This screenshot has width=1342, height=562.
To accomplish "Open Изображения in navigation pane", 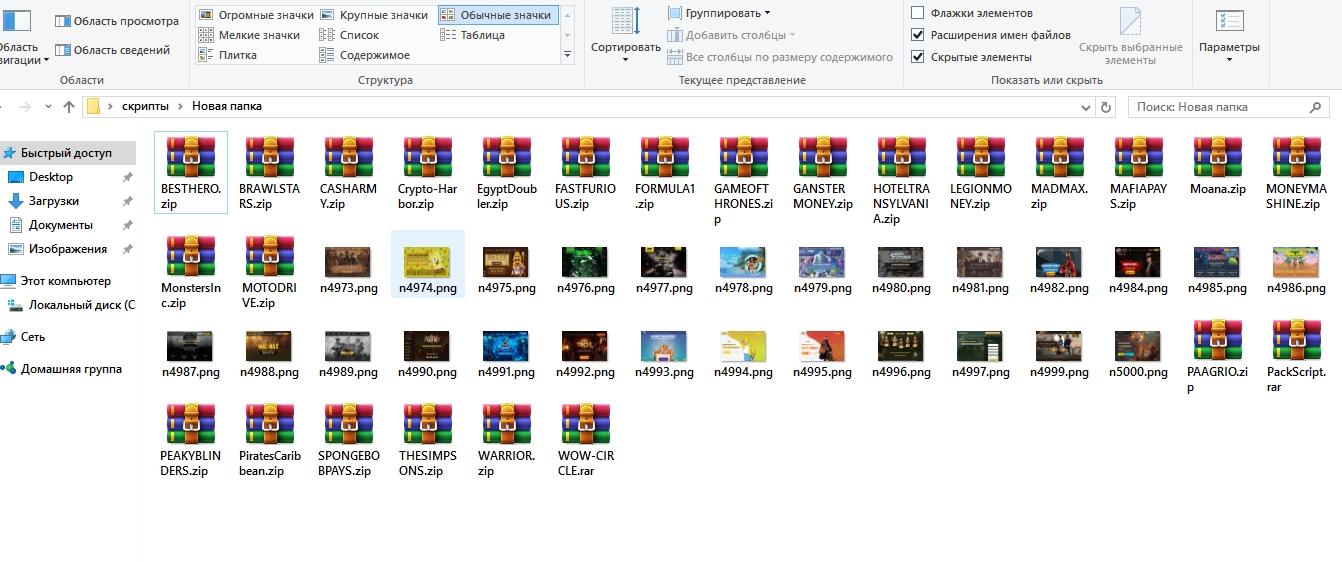I will click(x=69, y=249).
